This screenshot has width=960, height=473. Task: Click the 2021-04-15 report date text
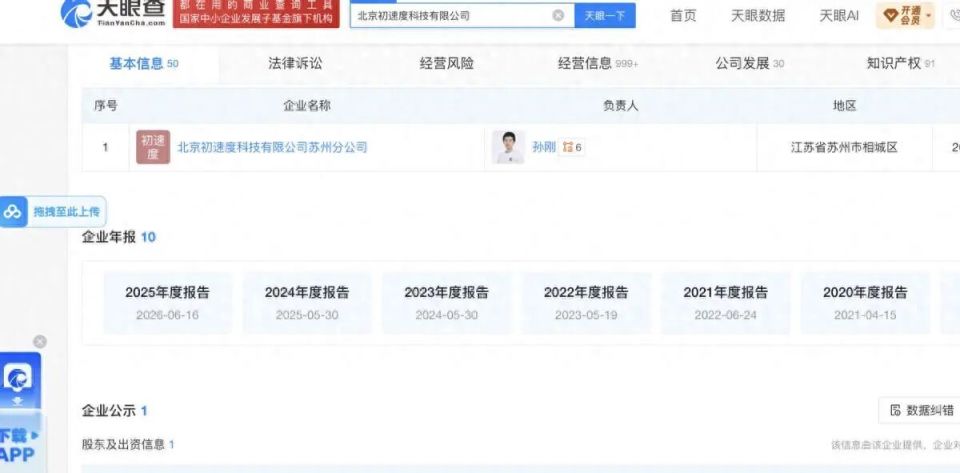865,315
